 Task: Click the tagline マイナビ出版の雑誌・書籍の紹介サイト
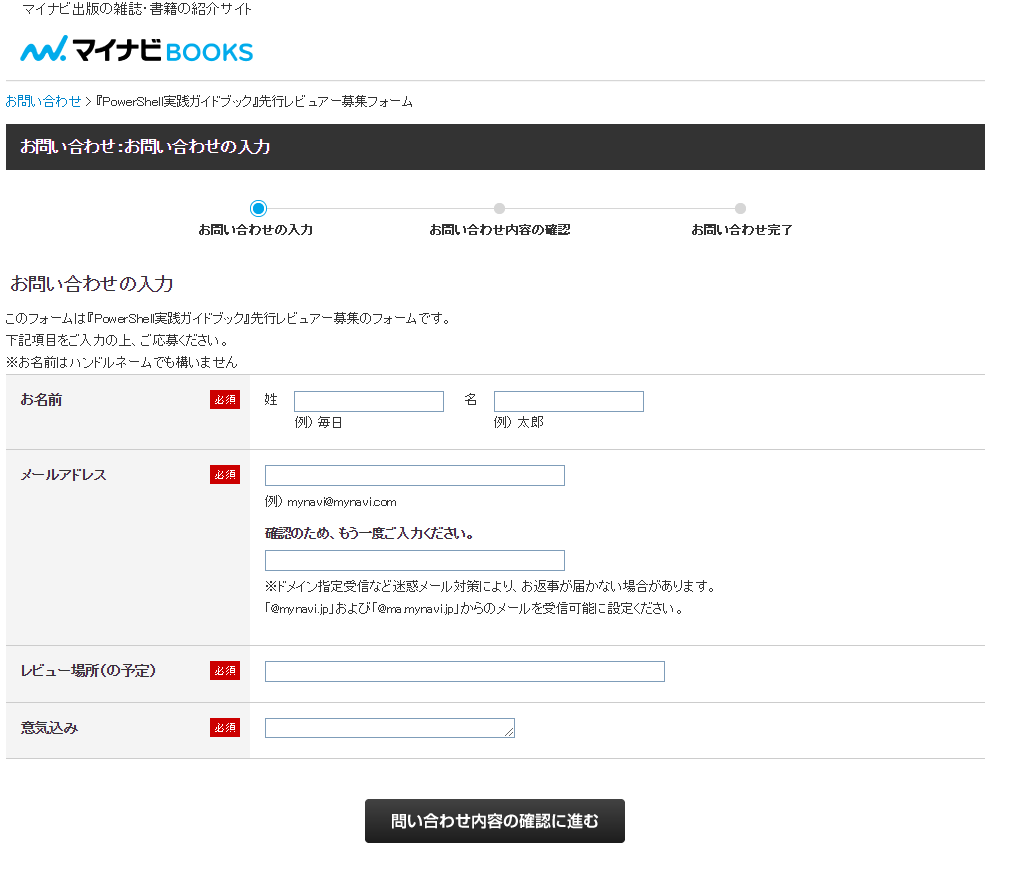(x=136, y=9)
